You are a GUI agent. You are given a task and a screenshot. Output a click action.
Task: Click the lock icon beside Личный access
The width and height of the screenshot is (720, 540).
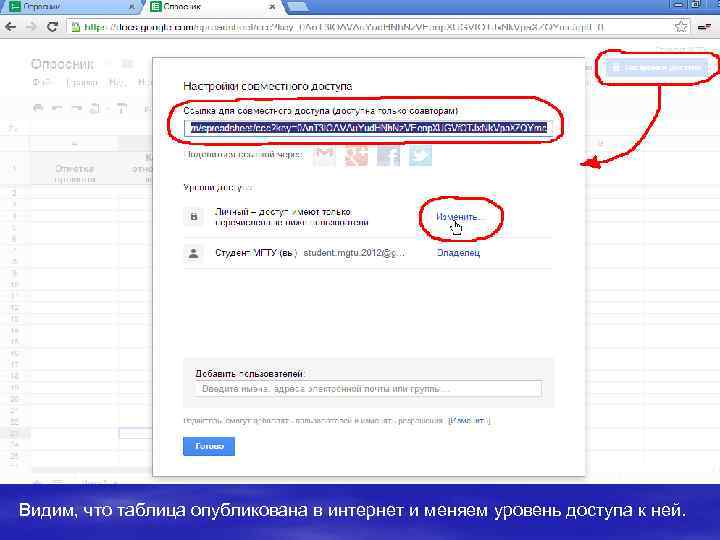coord(194,216)
